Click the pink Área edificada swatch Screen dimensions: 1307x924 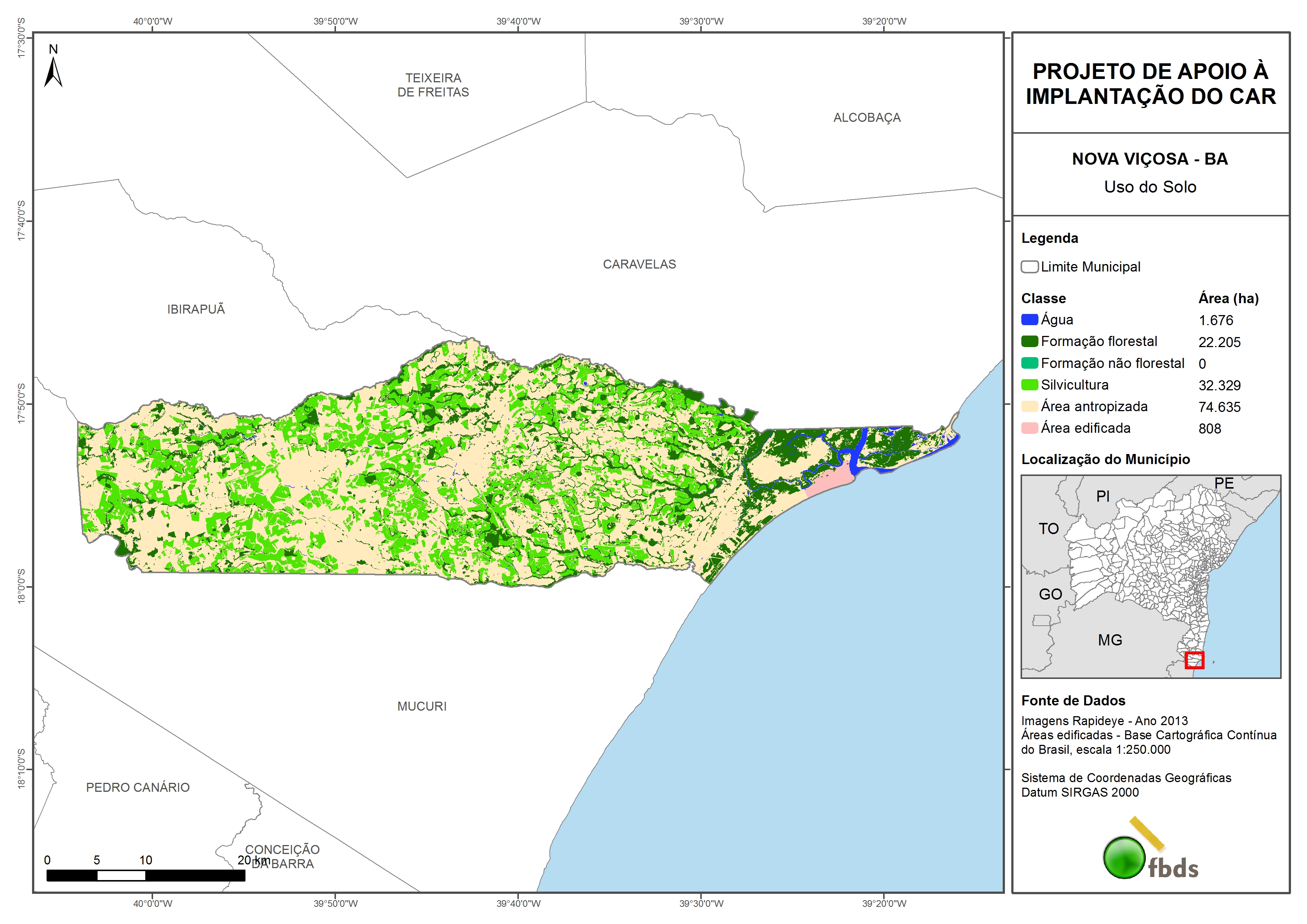(x=1029, y=428)
